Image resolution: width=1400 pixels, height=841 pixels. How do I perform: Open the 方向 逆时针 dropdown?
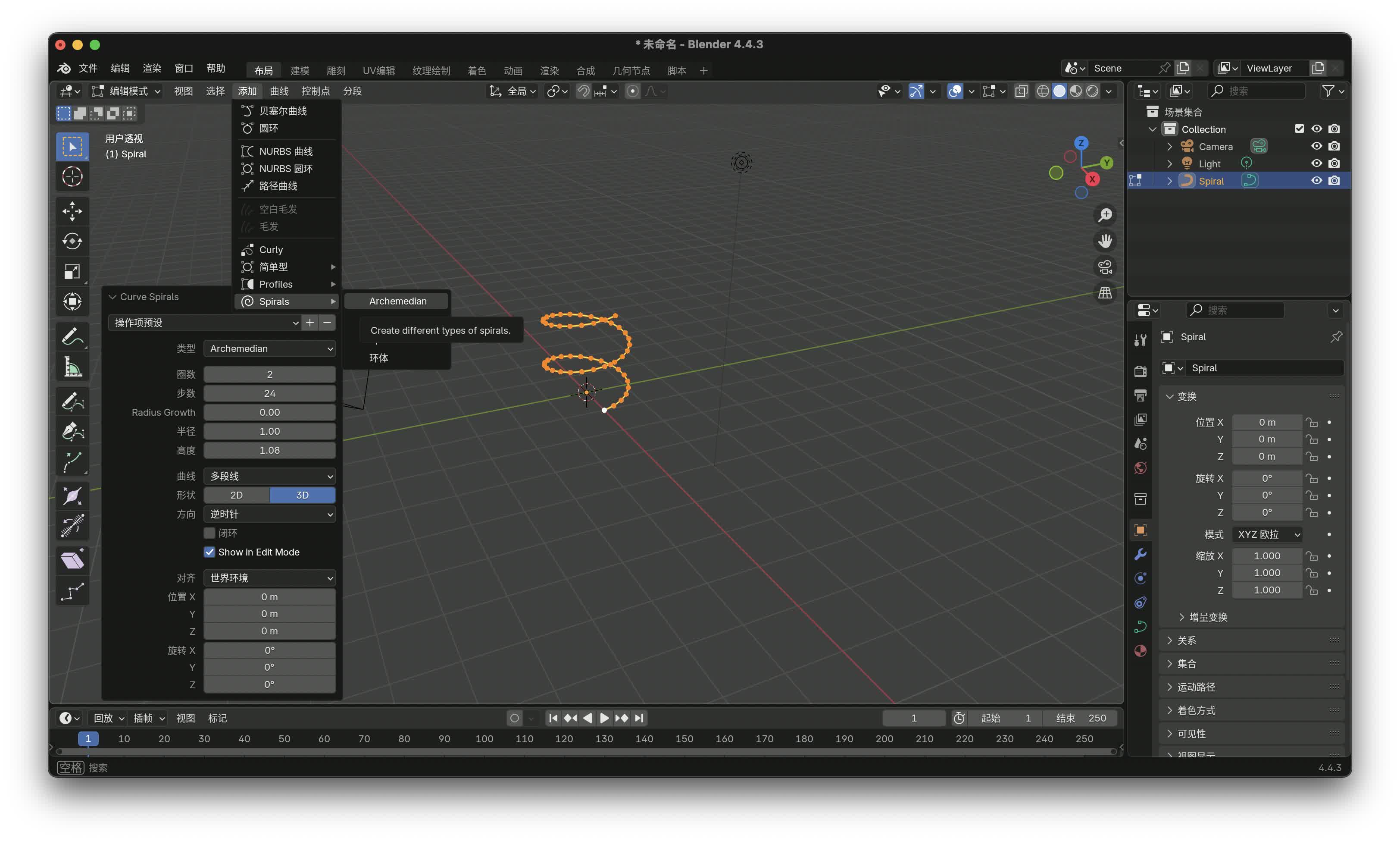click(x=269, y=514)
